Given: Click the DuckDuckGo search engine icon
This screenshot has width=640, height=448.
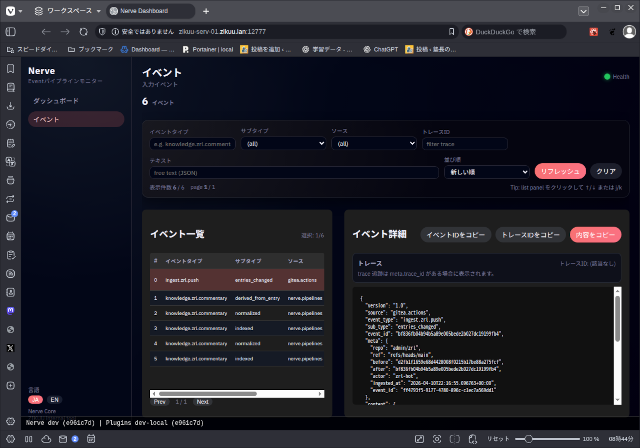Looking at the screenshot, I should coord(470,31).
